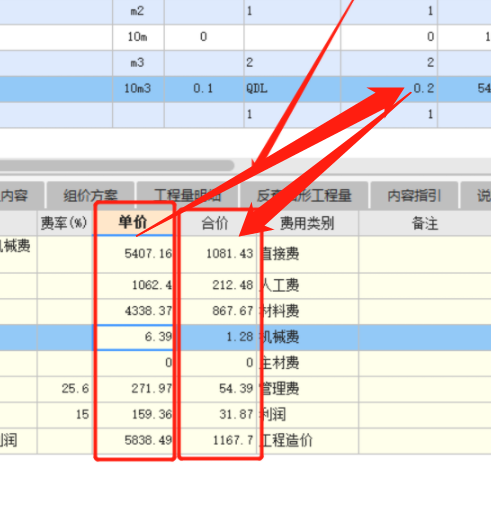Screen dimensions: 491x510
Task: Switch to the 工程量明细 tab
Action: click(x=188, y=195)
